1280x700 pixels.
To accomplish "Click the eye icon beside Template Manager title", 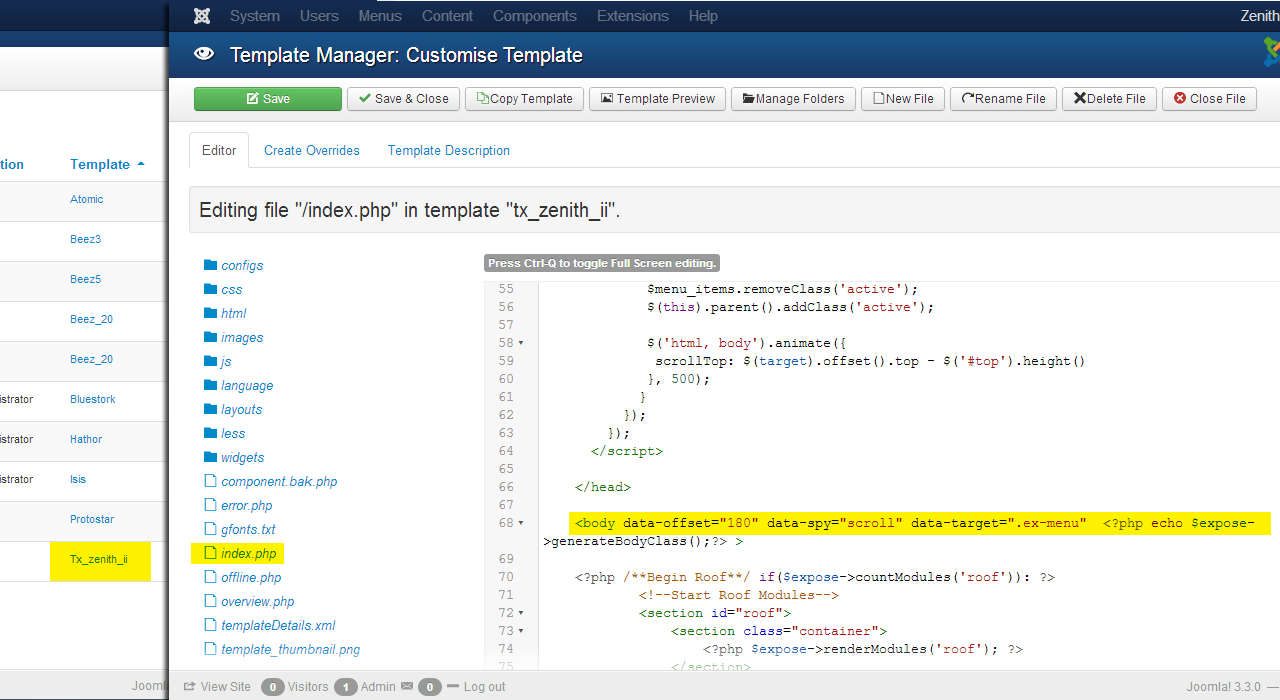I will pyautogui.click(x=203, y=54).
